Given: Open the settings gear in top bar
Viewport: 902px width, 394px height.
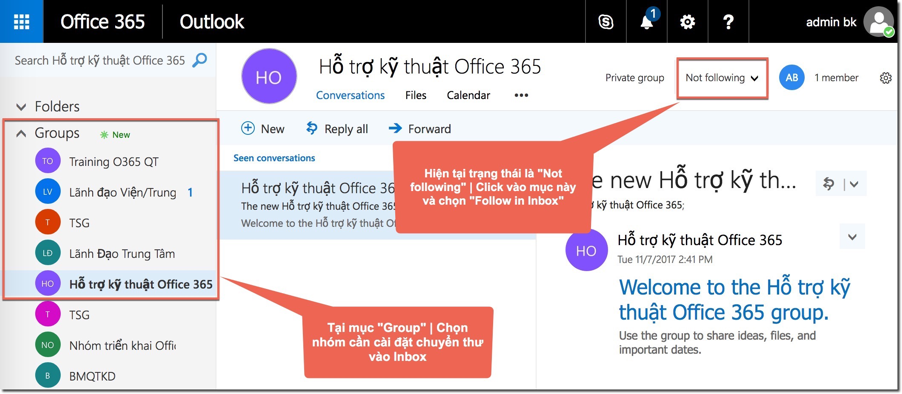Looking at the screenshot, I should click(687, 22).
